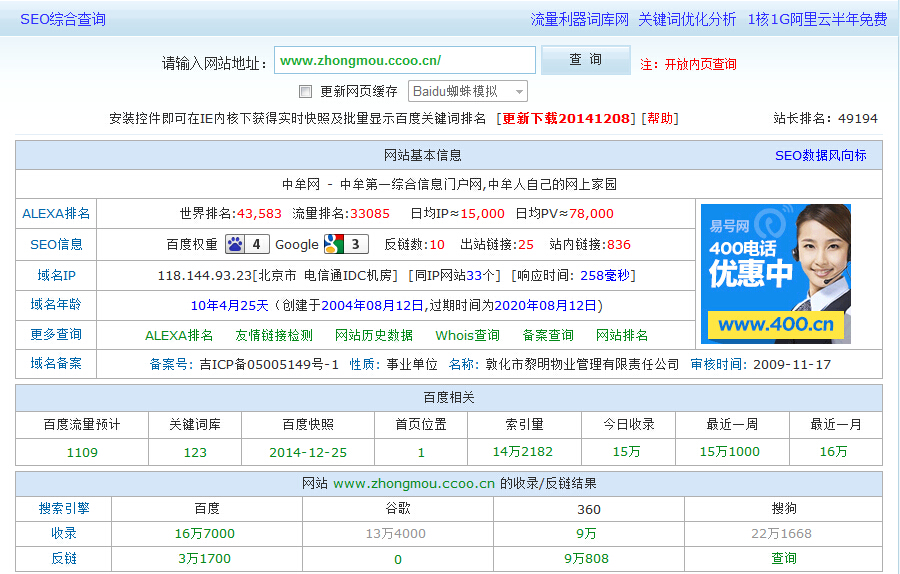Click the 搜索引擎 row header
This screenshot has width=900, height=574.
(x=64, y=508)
